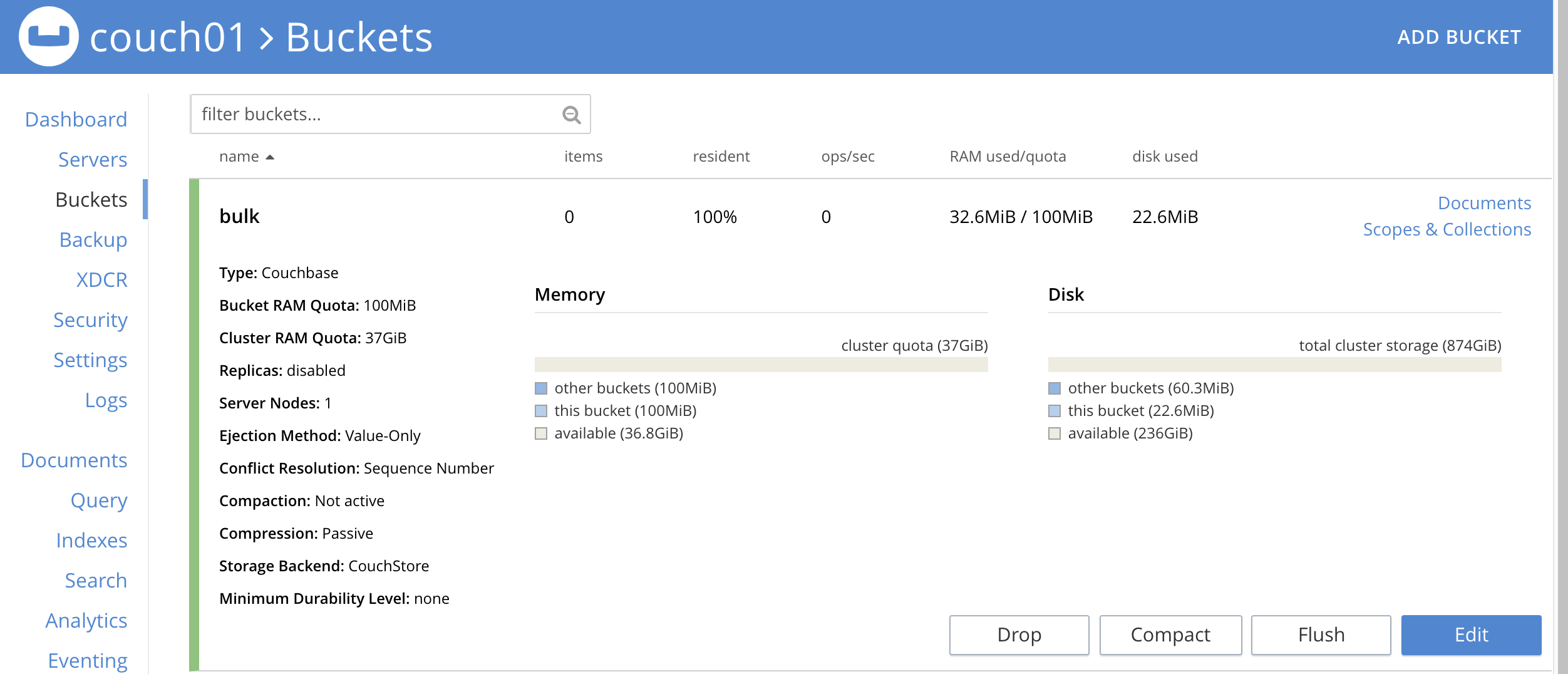Open the Security section
The width and height of the screenshot is (1568, 674).
tap(90, 319)
